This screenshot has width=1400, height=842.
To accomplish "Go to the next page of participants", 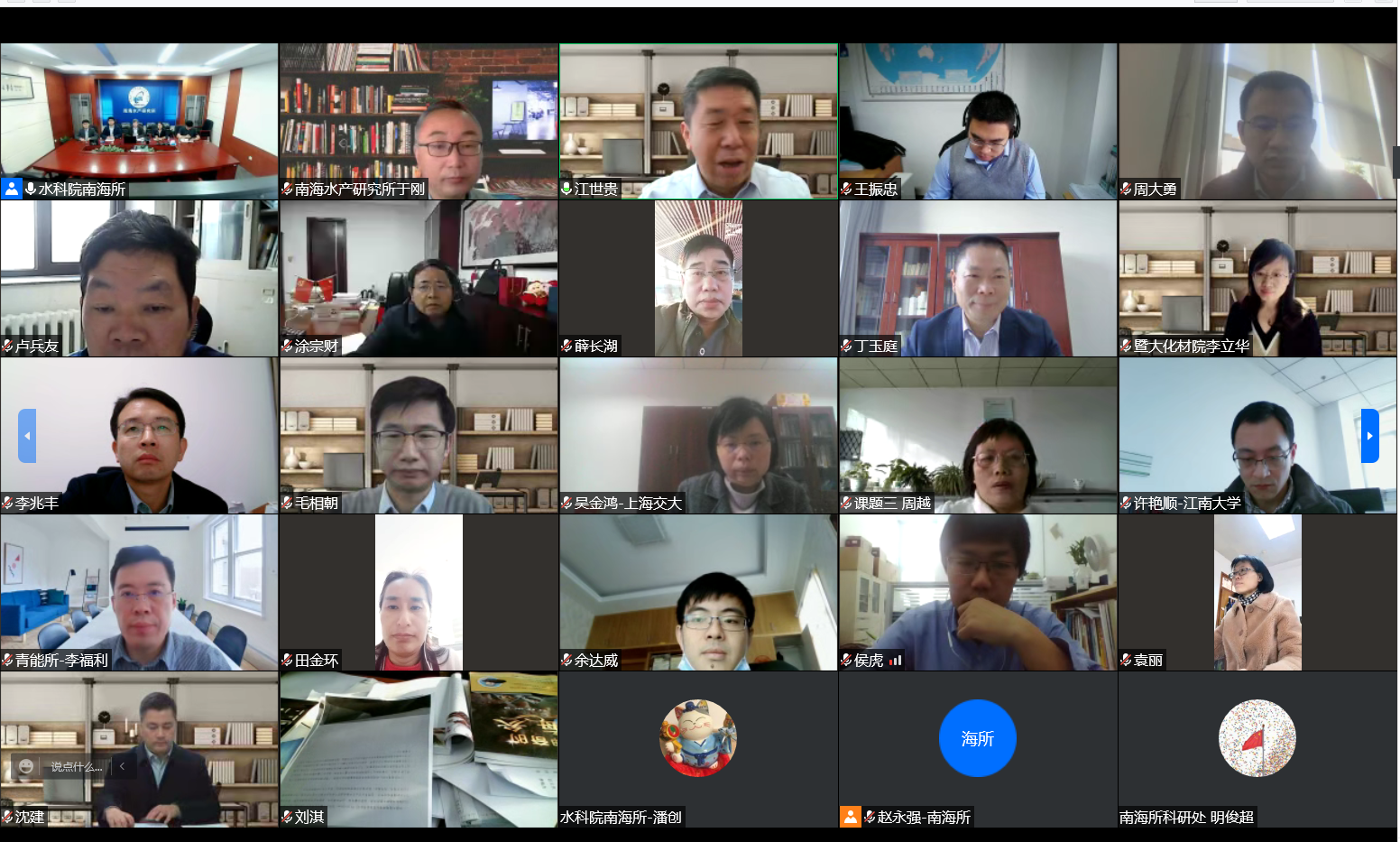I will [1369, 436].
